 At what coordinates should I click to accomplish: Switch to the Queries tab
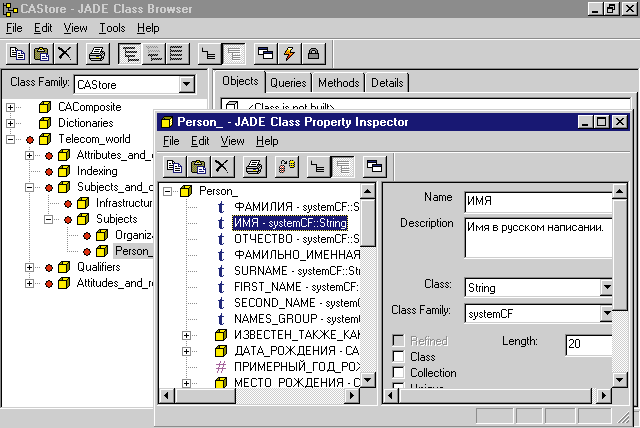288,83
